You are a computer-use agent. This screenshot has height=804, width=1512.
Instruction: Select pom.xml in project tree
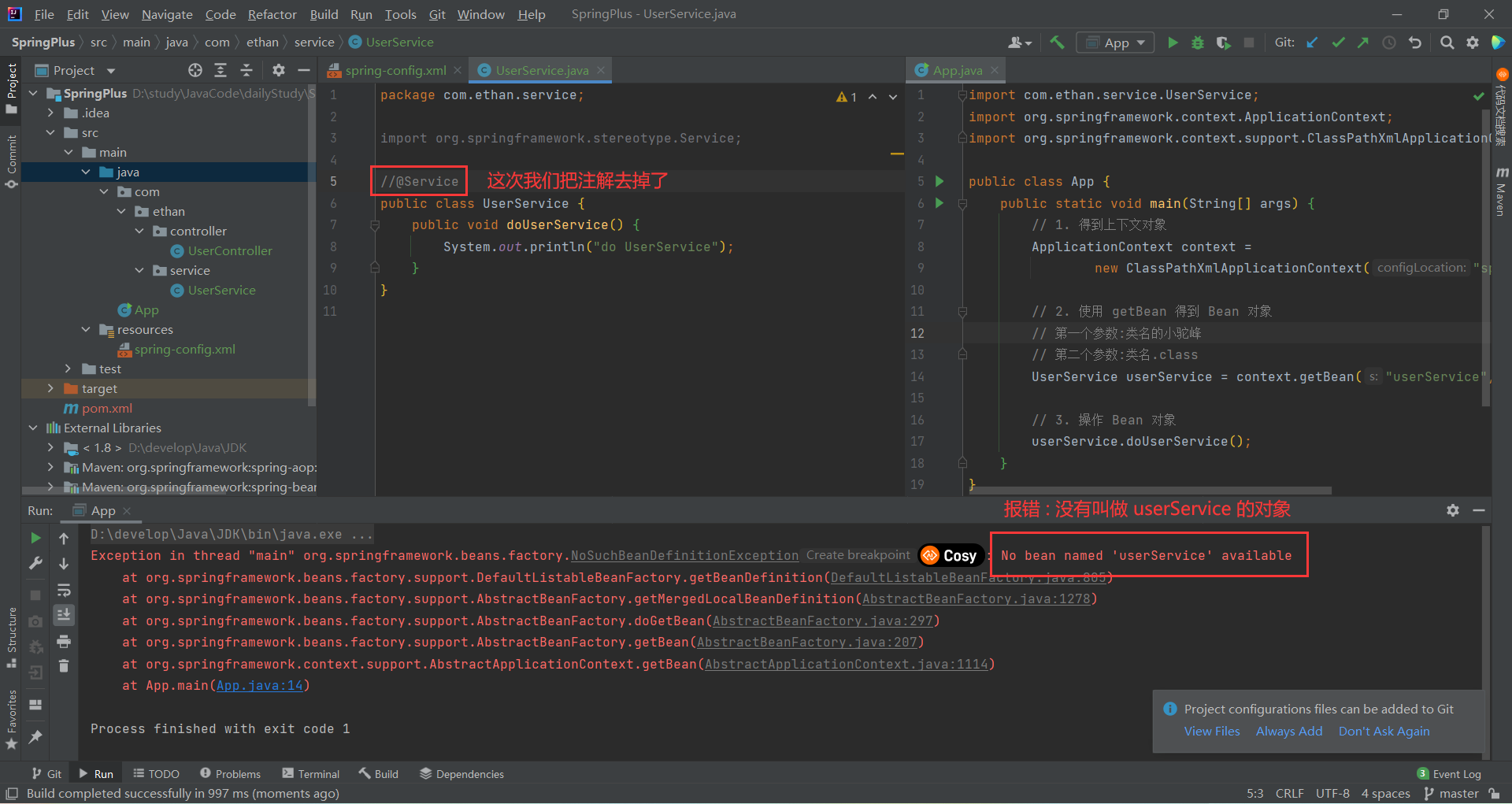(x=107, y=408)
